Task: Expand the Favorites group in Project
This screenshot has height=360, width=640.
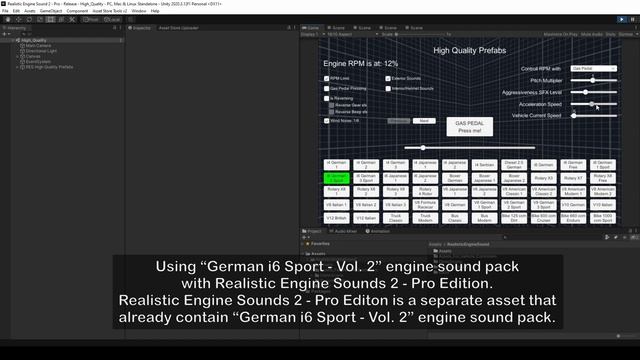Action: coord(303,244)
